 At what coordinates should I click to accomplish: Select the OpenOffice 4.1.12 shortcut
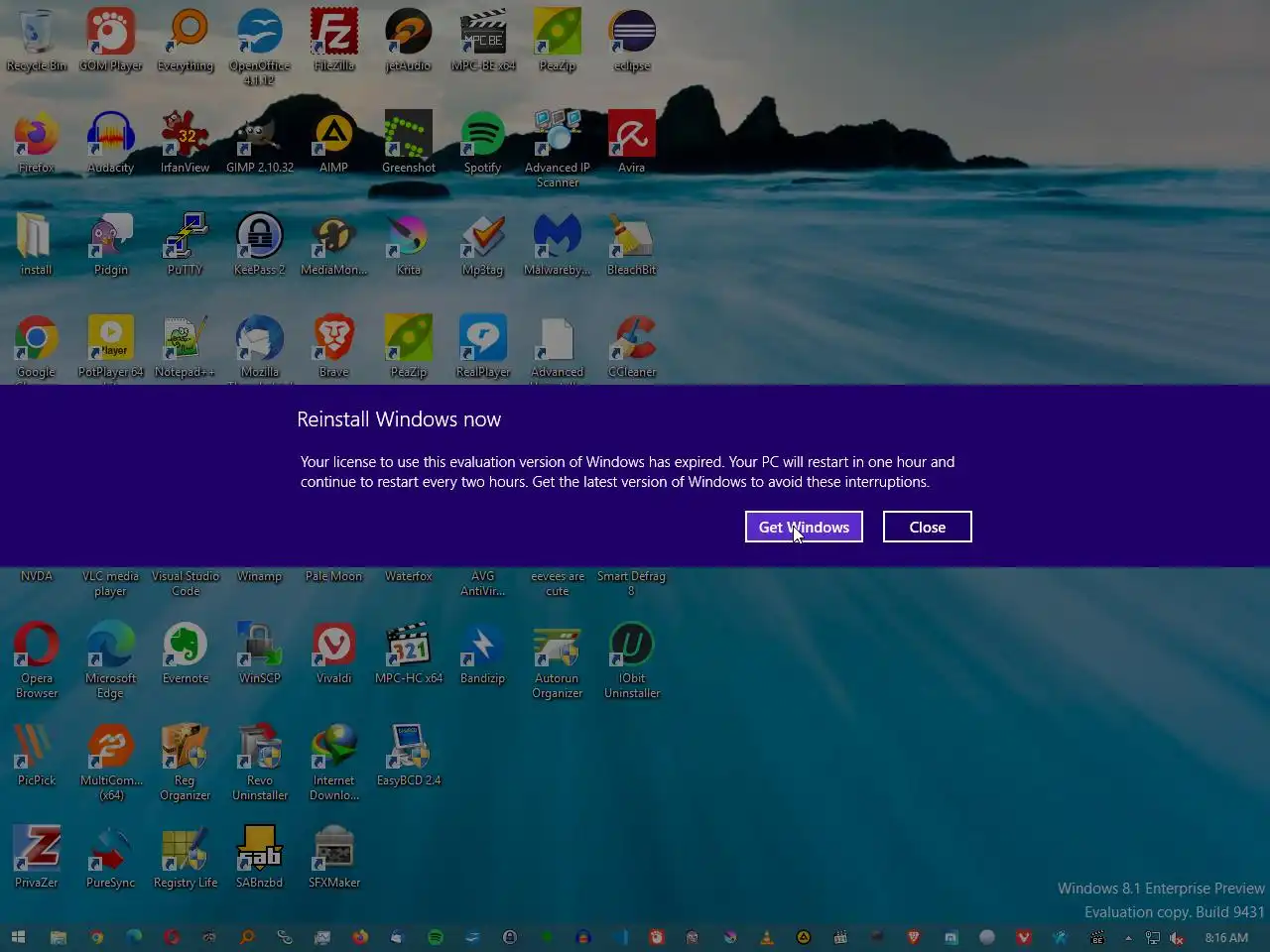pos(260,48)
